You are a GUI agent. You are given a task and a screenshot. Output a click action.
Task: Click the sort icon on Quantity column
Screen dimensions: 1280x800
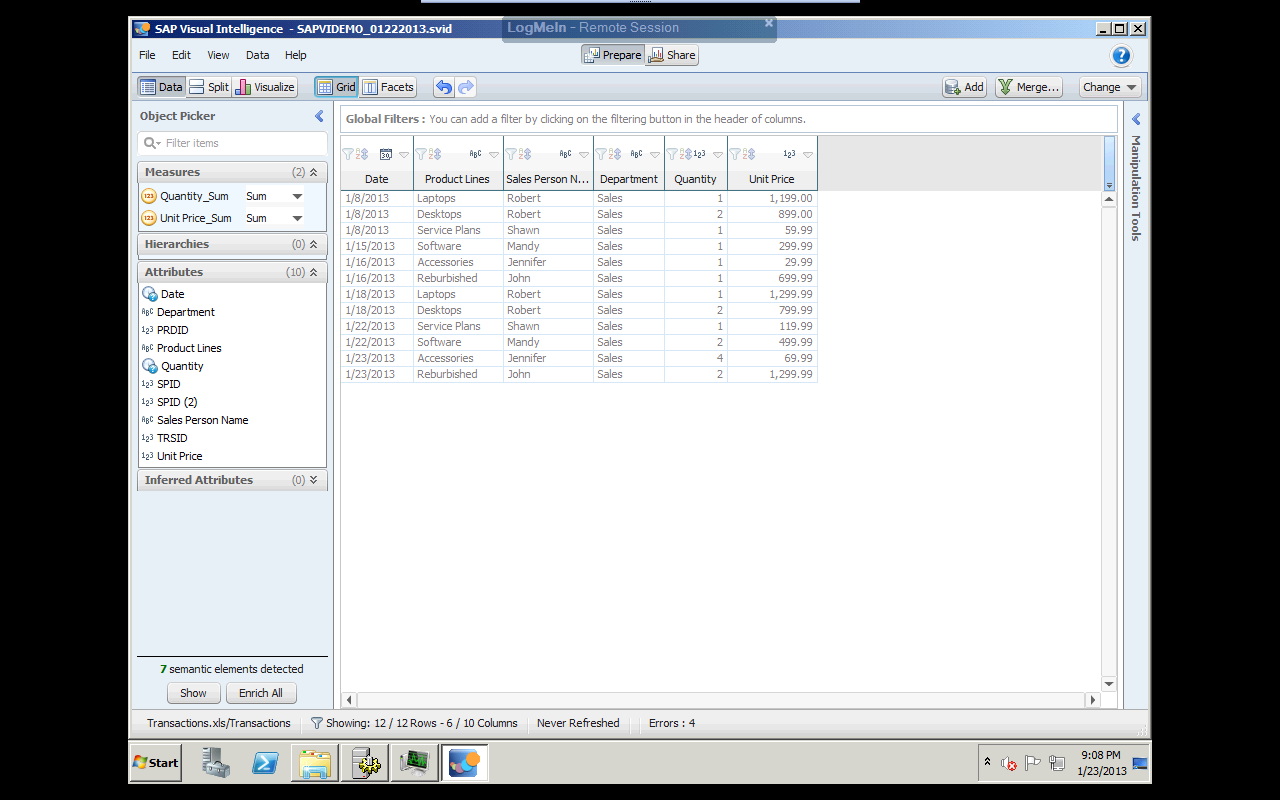[685, 154]
